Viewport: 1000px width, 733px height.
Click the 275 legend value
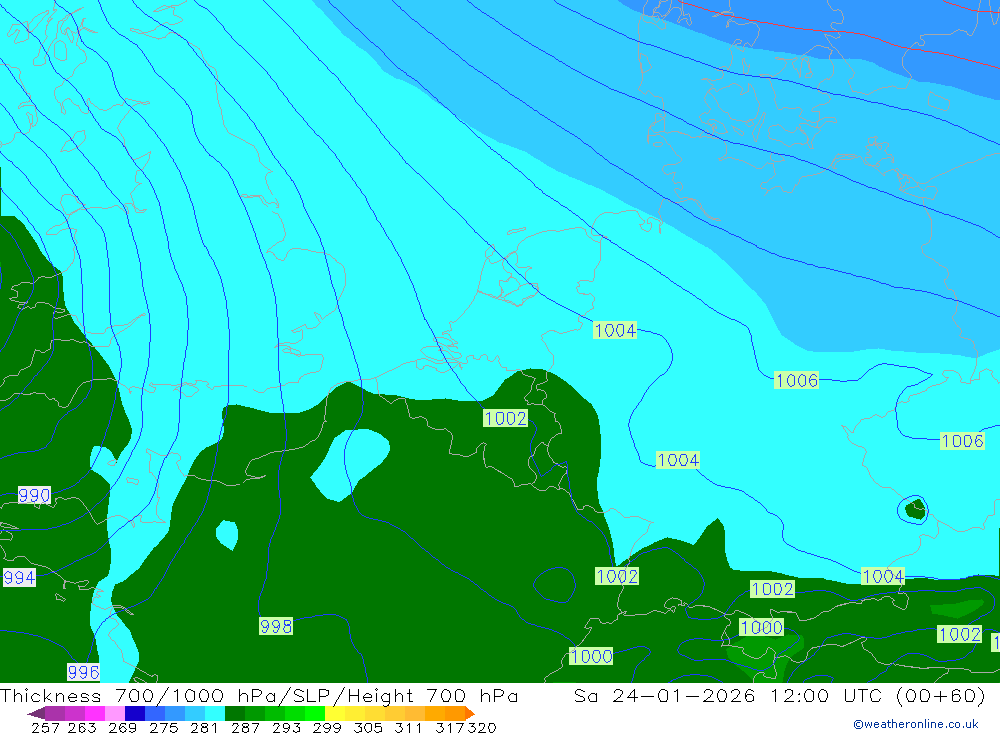[x=163, y=728]
